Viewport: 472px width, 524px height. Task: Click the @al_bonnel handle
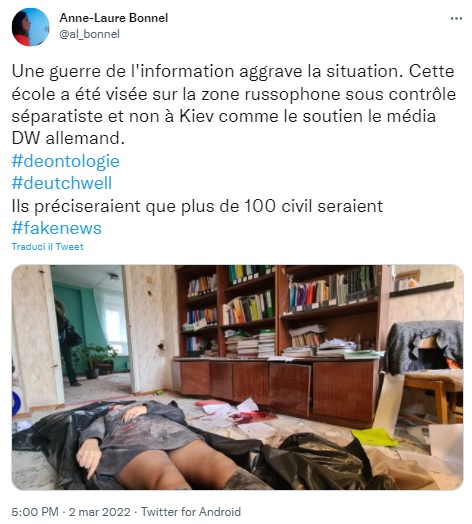click(x=89, y=34)
